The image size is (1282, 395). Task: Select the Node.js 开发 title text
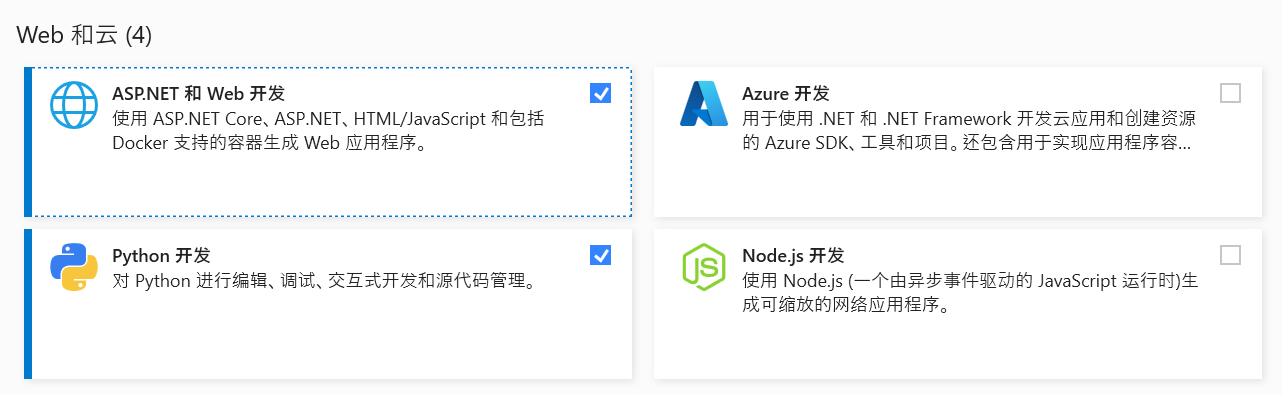[x=793, y=256]
